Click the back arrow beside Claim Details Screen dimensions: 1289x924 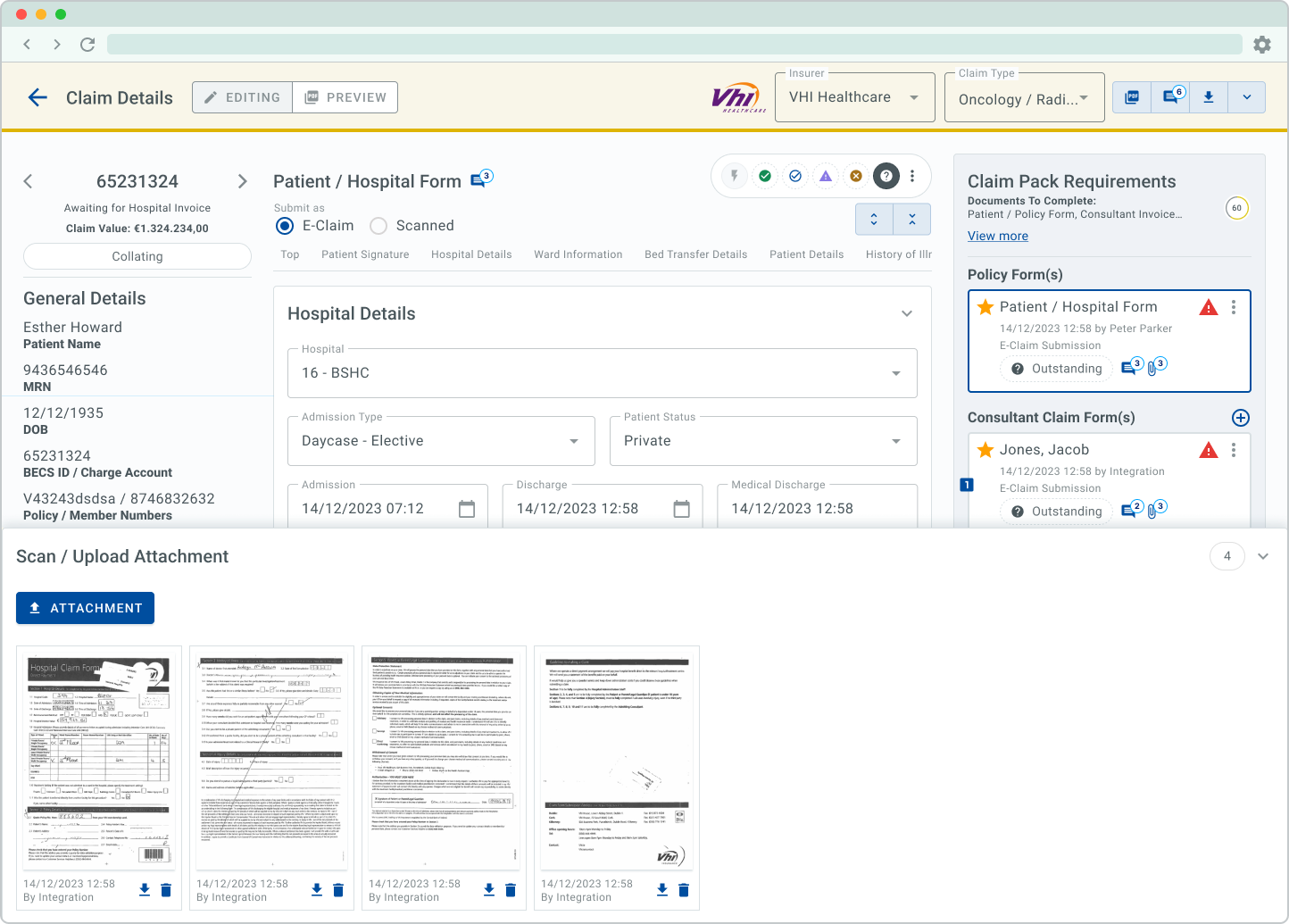pyautogui.click(x=37, y=97)
